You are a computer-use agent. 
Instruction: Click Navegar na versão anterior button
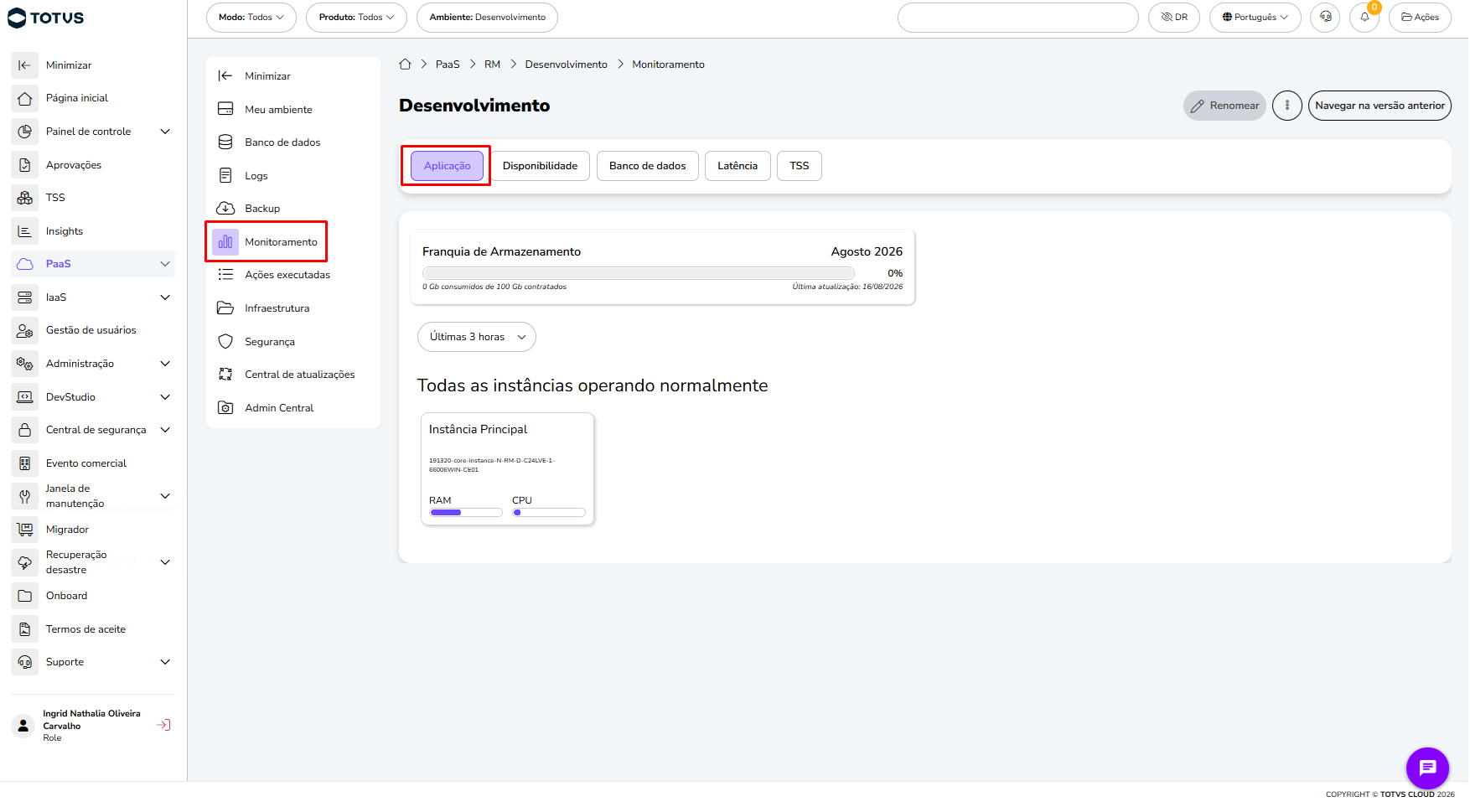coord(1379,106)
